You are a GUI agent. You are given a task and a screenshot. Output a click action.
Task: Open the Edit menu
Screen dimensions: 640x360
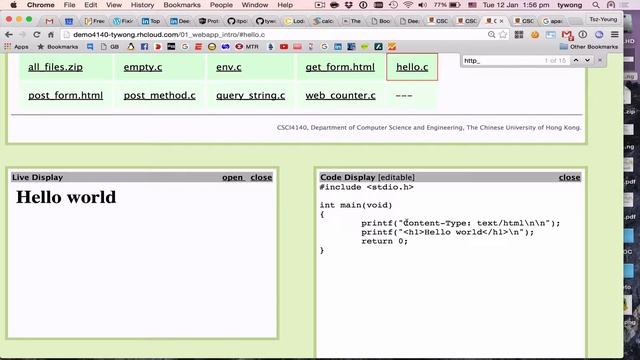91,5
